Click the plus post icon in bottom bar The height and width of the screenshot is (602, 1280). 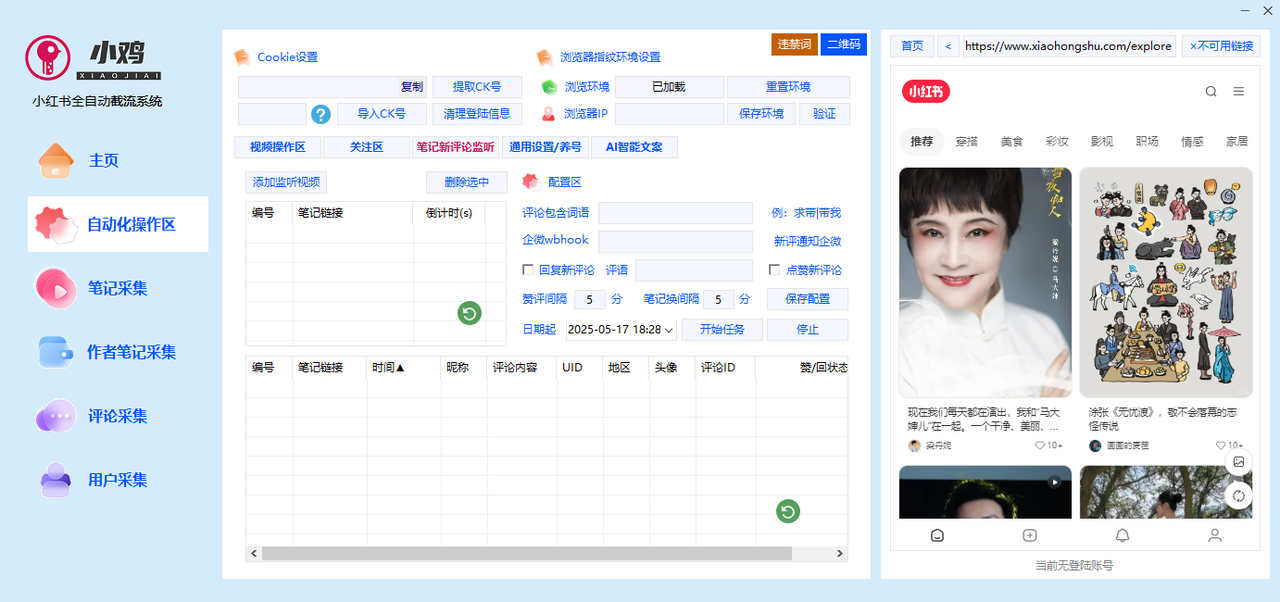tap(1030, 535)
